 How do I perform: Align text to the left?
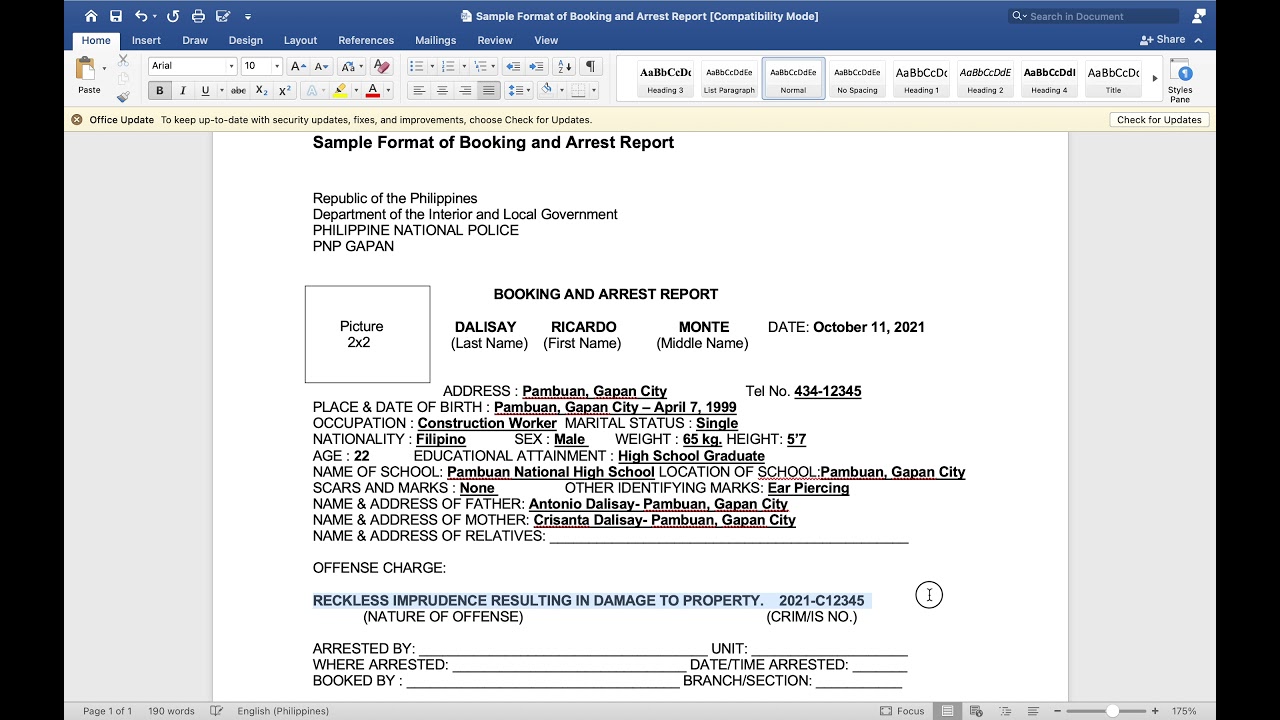(419, 90)
